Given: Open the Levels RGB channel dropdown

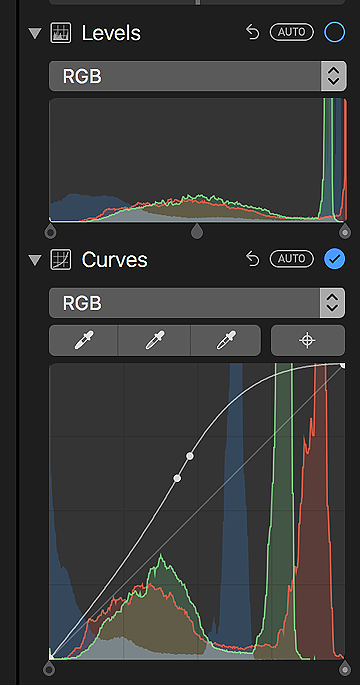Looking at the screenshot, I should 197,76.
